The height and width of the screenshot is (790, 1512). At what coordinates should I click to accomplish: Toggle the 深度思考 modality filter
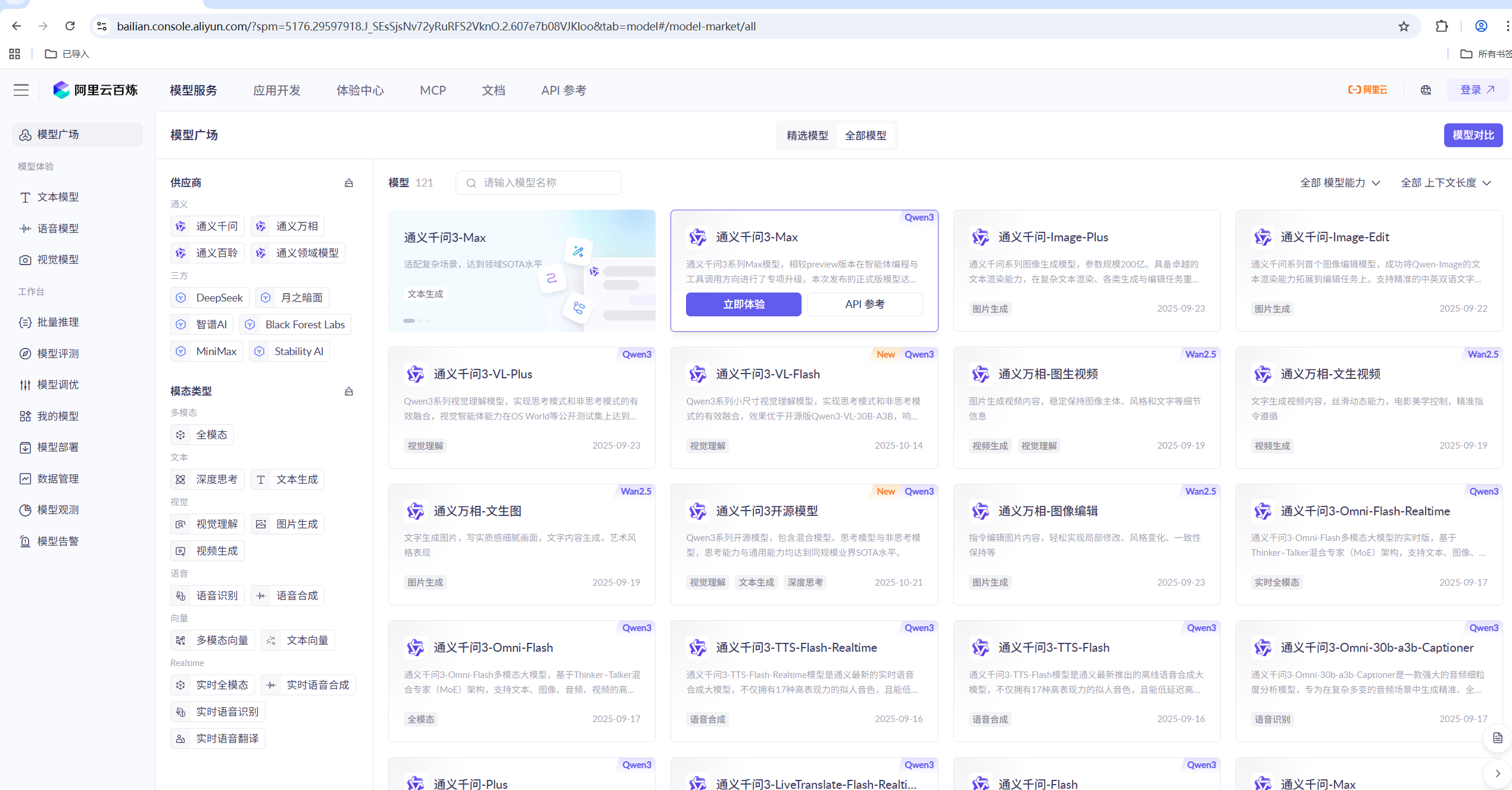(x=207, y=480)
